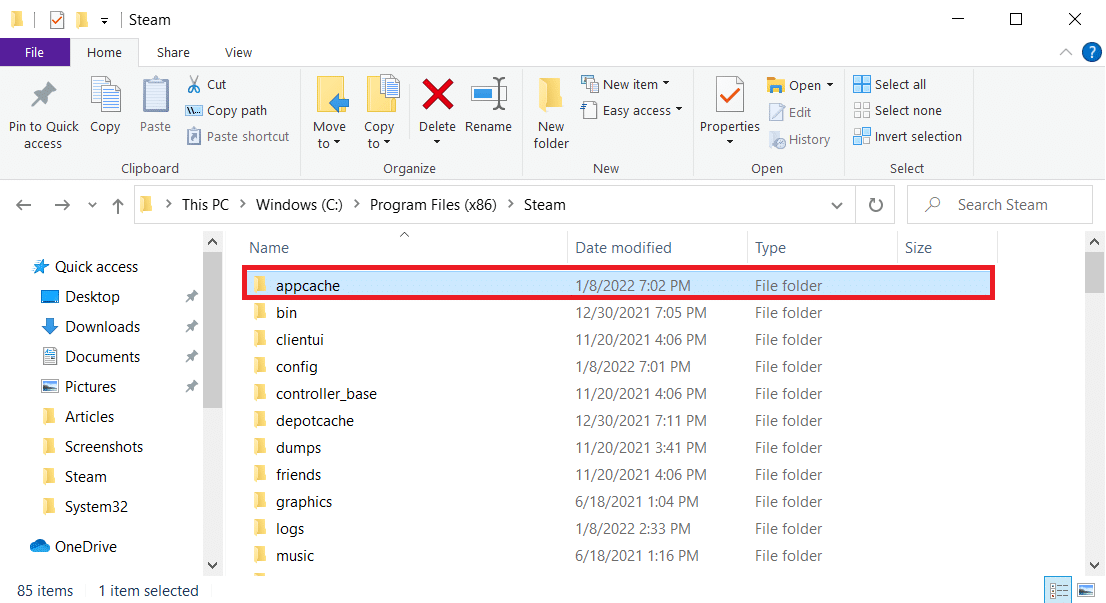1106x603 pixels.
Task: Pin selection to Quick access
Action: pyautogui.click(x=44, y=115)
